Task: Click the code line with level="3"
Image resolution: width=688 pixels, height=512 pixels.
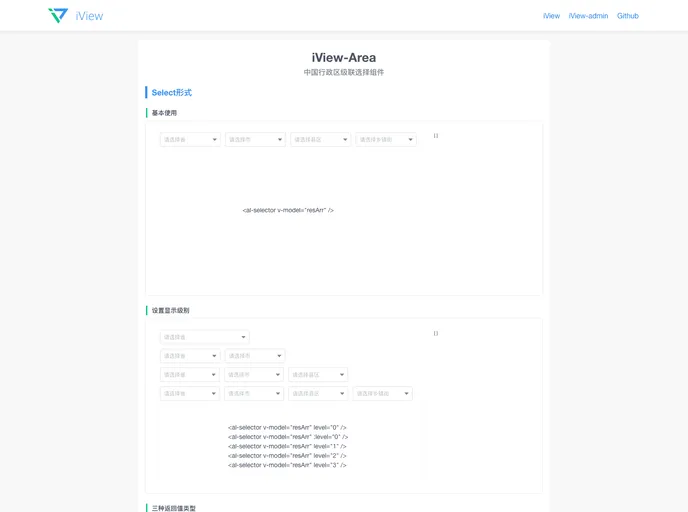Action: 287,465
